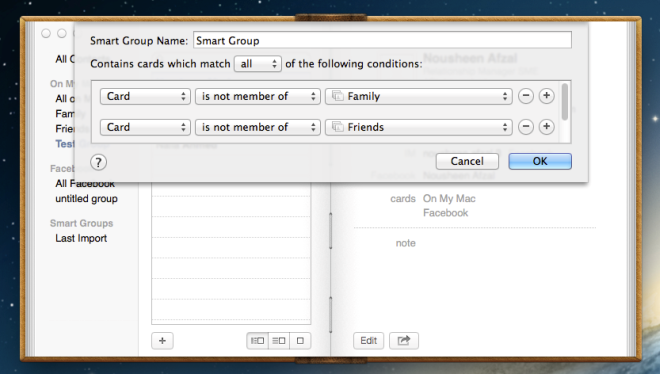
Task: Confirm the smart group with OK
Action: (540, 162)
